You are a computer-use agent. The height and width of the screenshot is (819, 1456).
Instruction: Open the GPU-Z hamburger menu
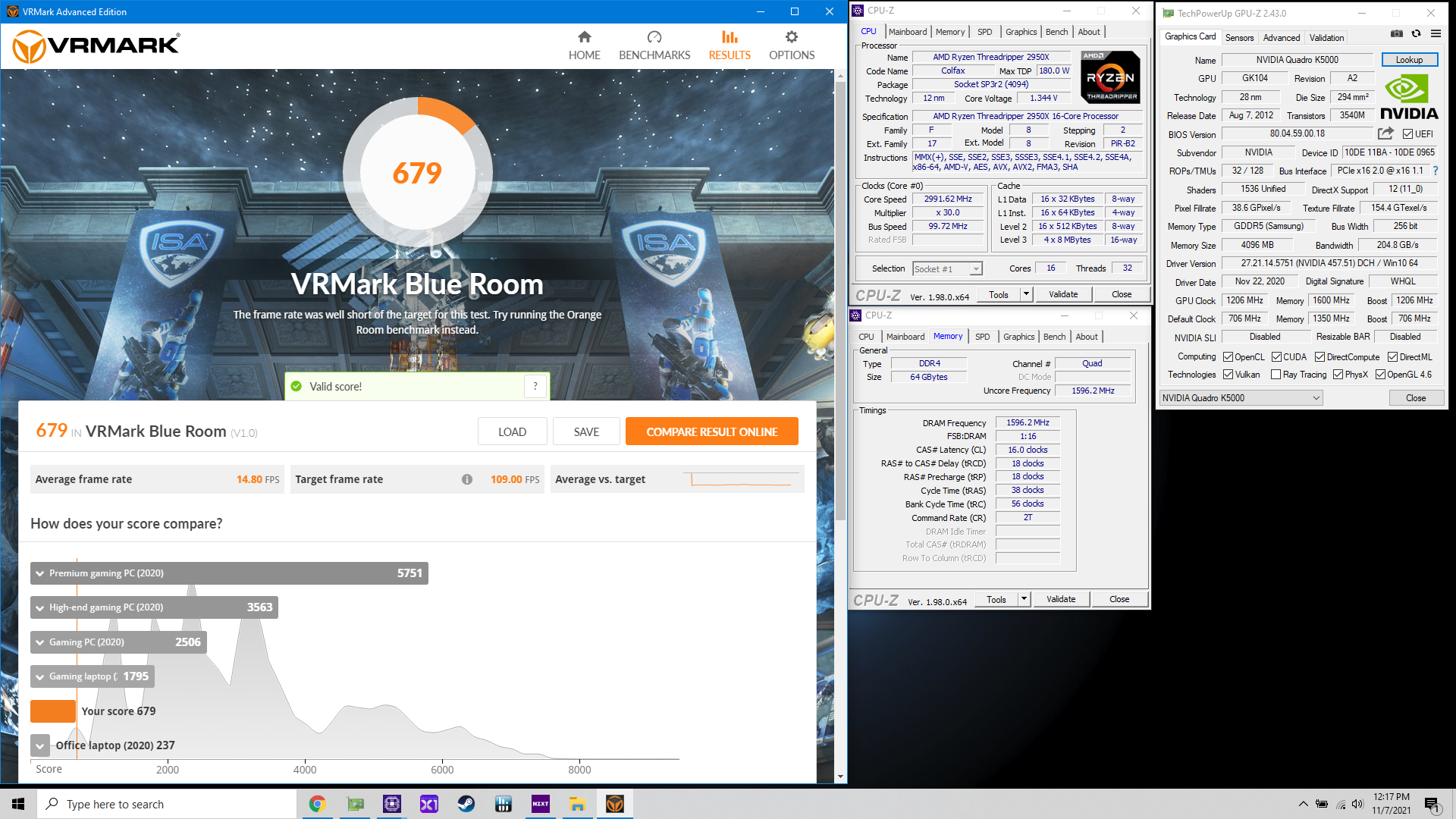click(1436, 33)
